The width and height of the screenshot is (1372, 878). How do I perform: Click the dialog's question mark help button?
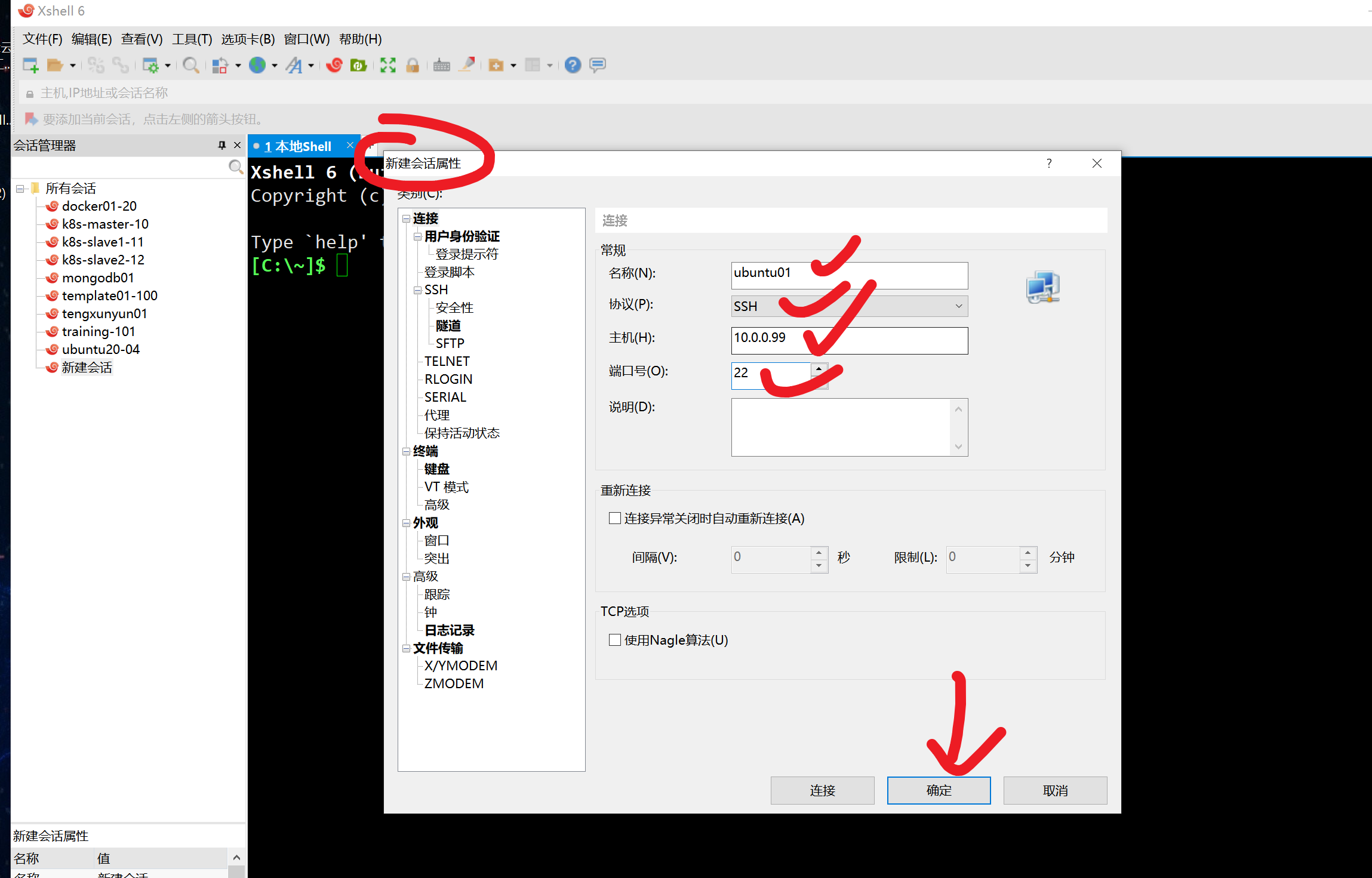pyautogui.click(x=1049, y=164)
